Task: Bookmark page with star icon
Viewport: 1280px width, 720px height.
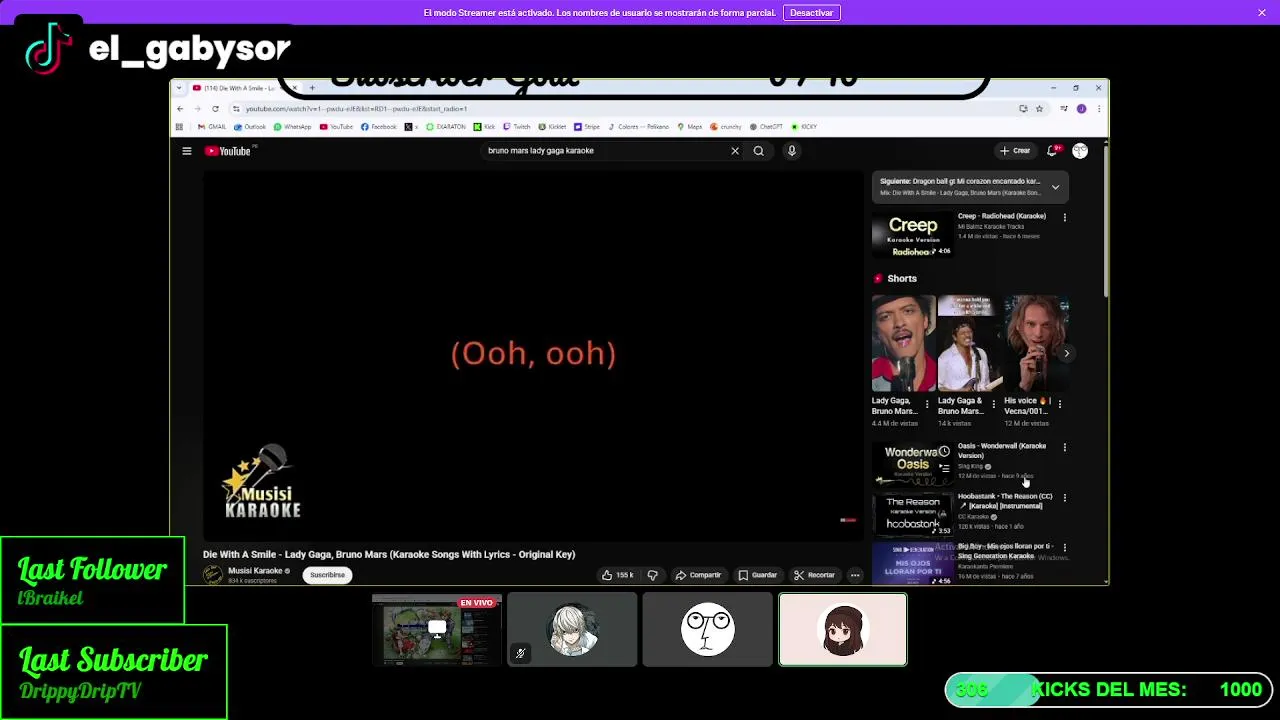Action: tap(1039, 108)
